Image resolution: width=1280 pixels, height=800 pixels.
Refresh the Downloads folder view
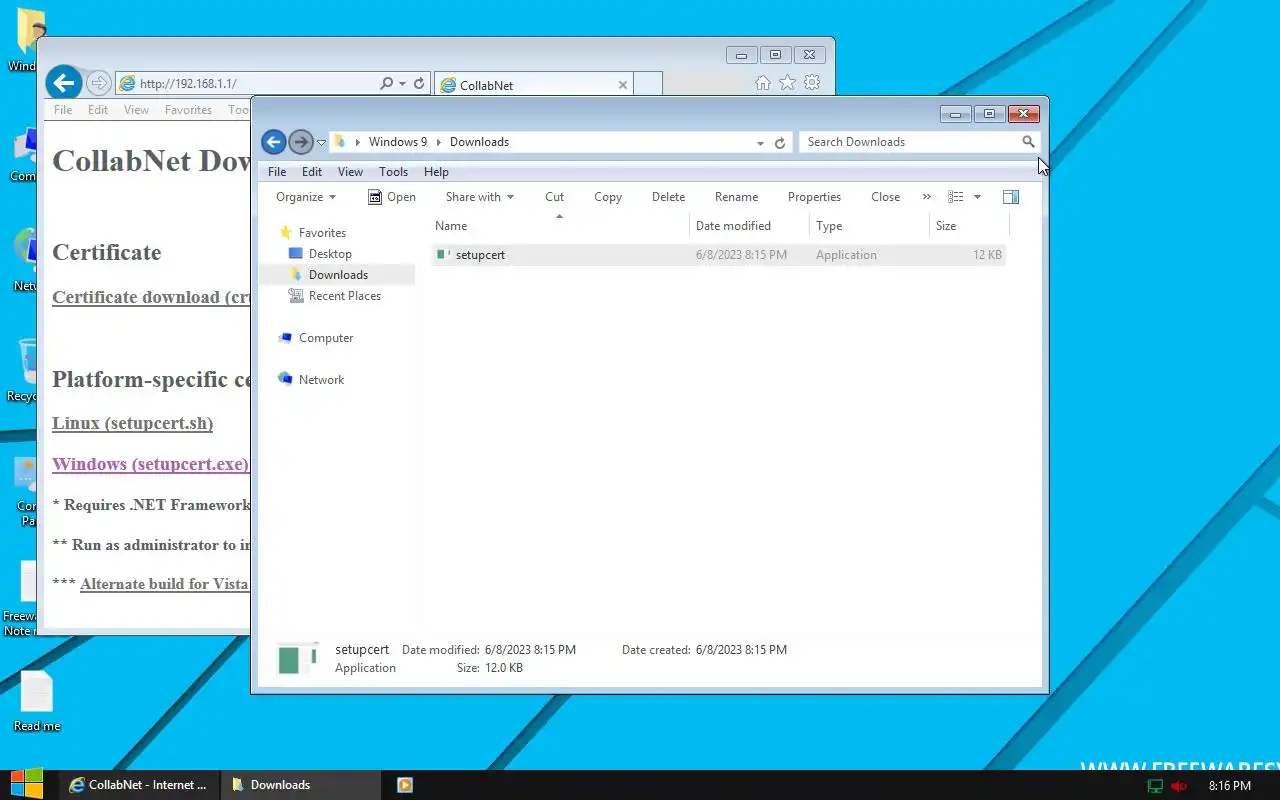coord(780,143)
